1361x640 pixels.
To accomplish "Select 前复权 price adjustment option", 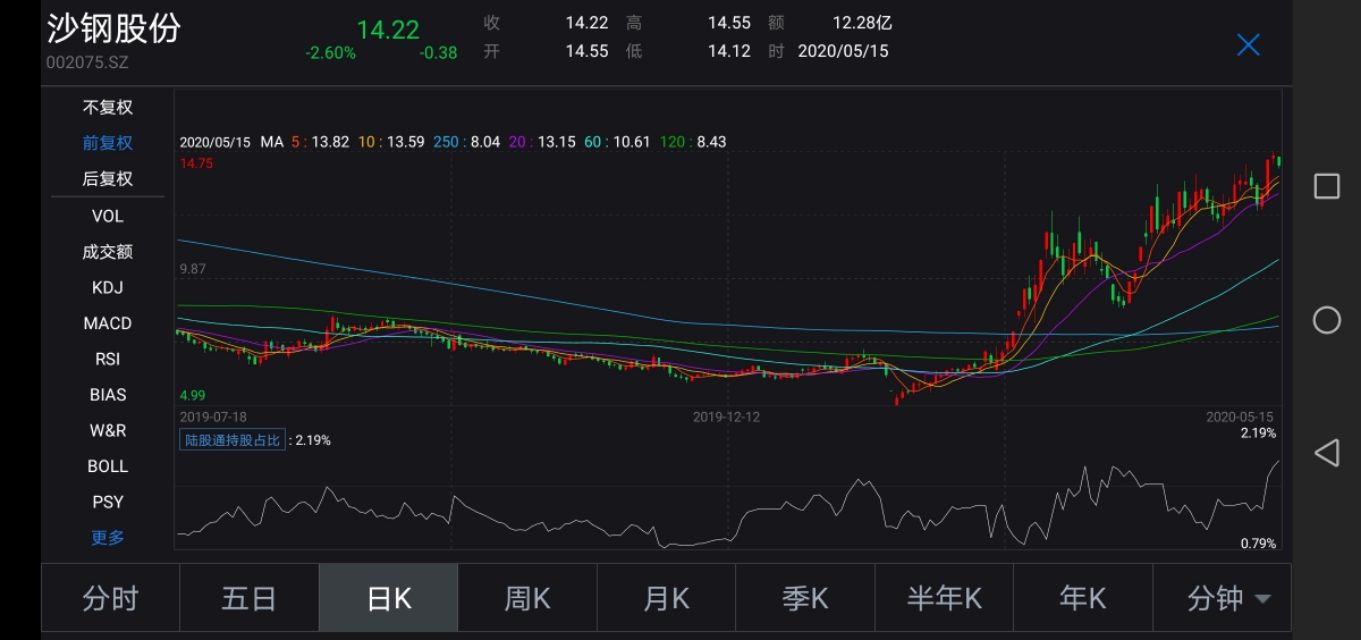I will coord(107,143).
